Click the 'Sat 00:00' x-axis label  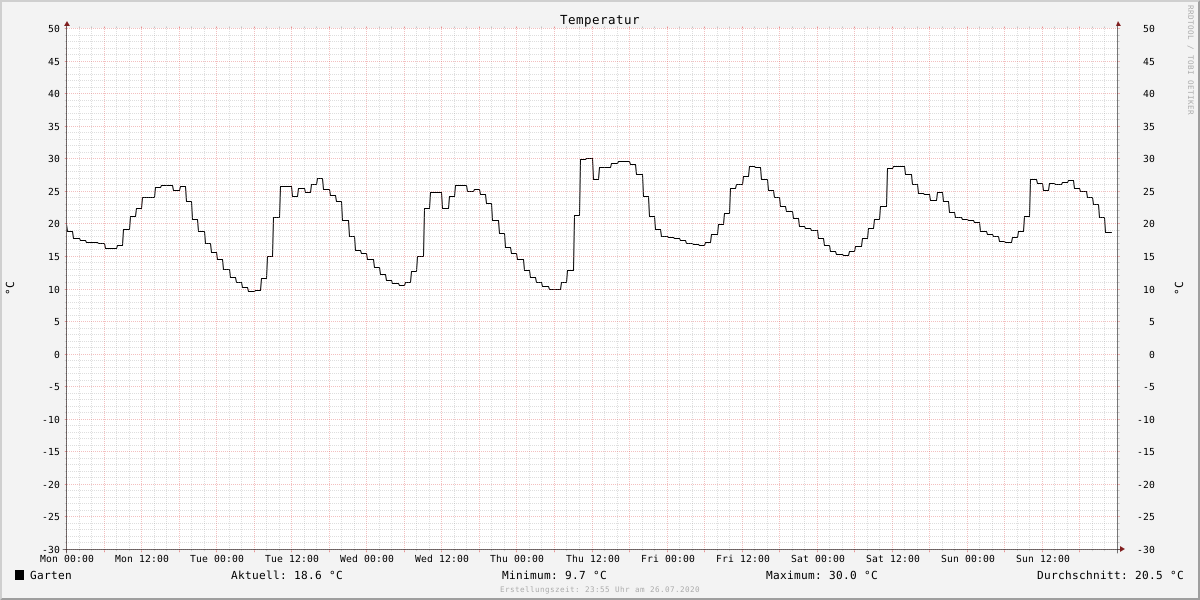[x=818, y=559]
